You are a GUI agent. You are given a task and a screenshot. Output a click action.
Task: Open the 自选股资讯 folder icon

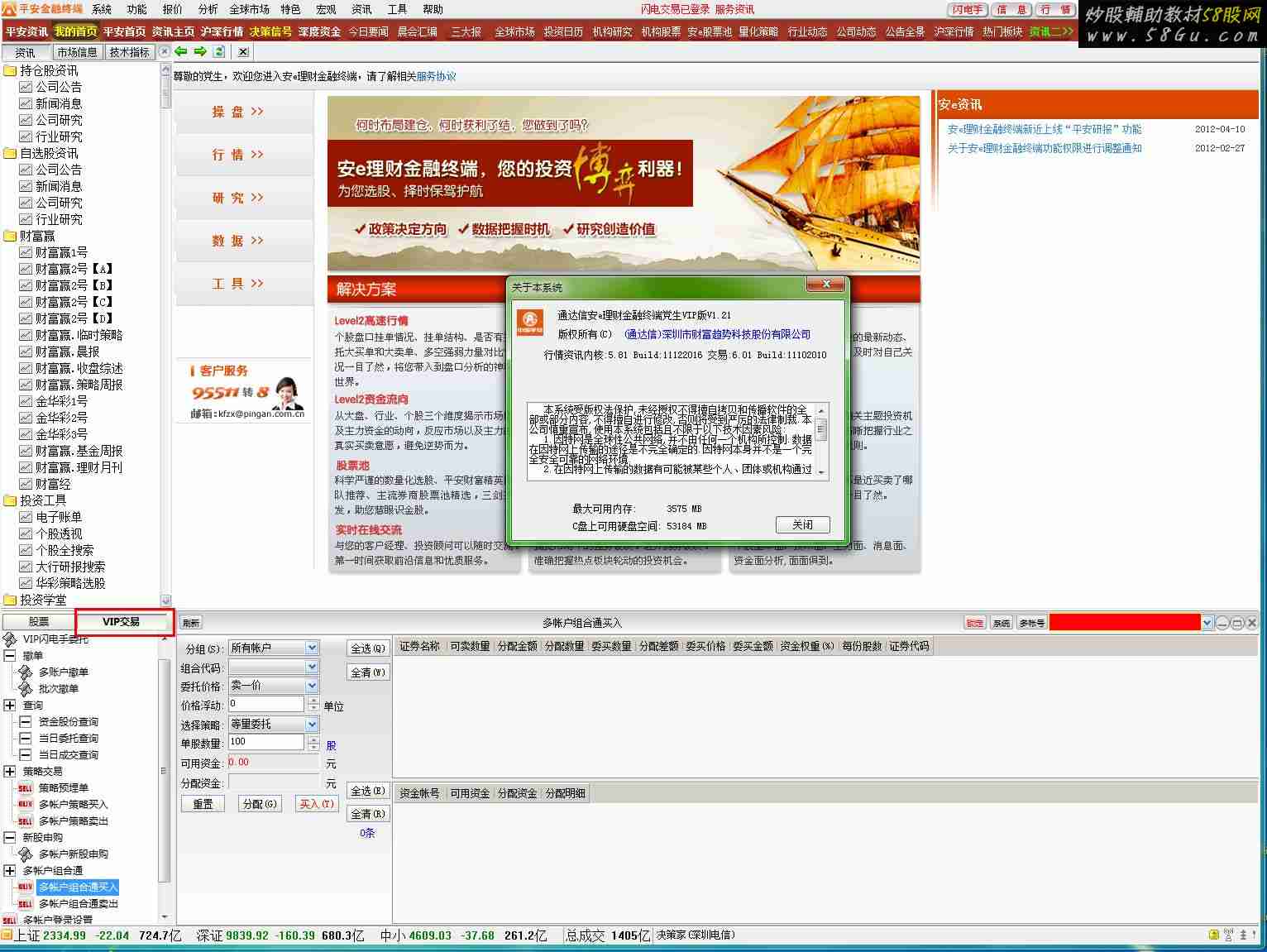coord(10,153)
